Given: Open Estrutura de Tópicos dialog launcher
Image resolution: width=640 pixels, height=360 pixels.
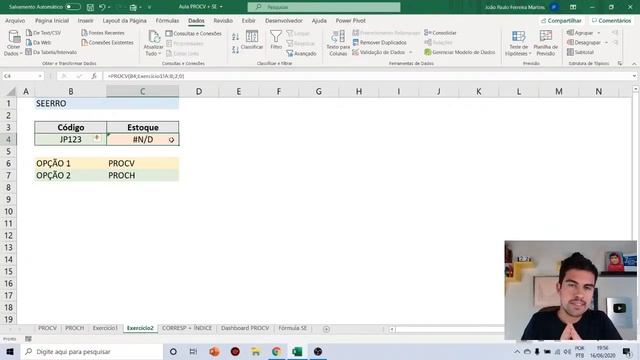Looking at the screenshot, I should click(620, 63).
